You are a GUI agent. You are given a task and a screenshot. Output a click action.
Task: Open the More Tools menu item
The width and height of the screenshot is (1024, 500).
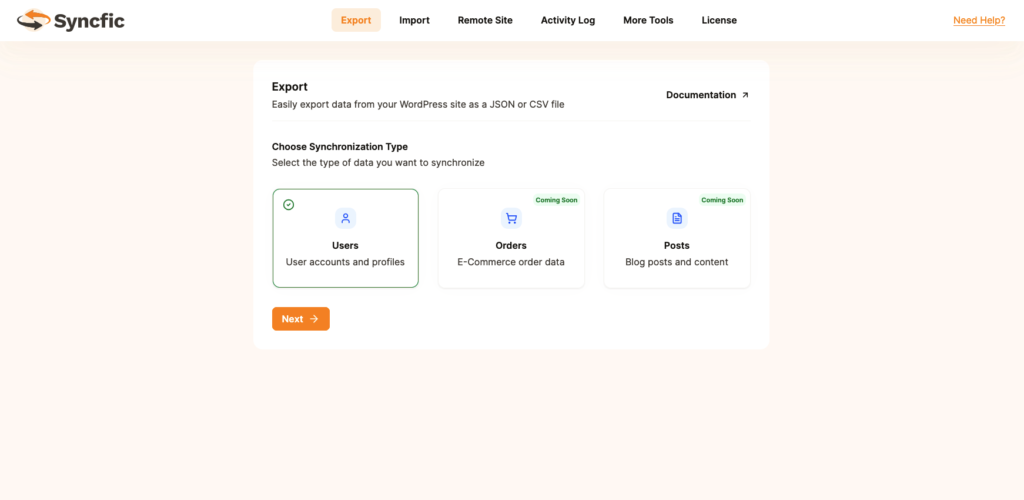(648, 20)
